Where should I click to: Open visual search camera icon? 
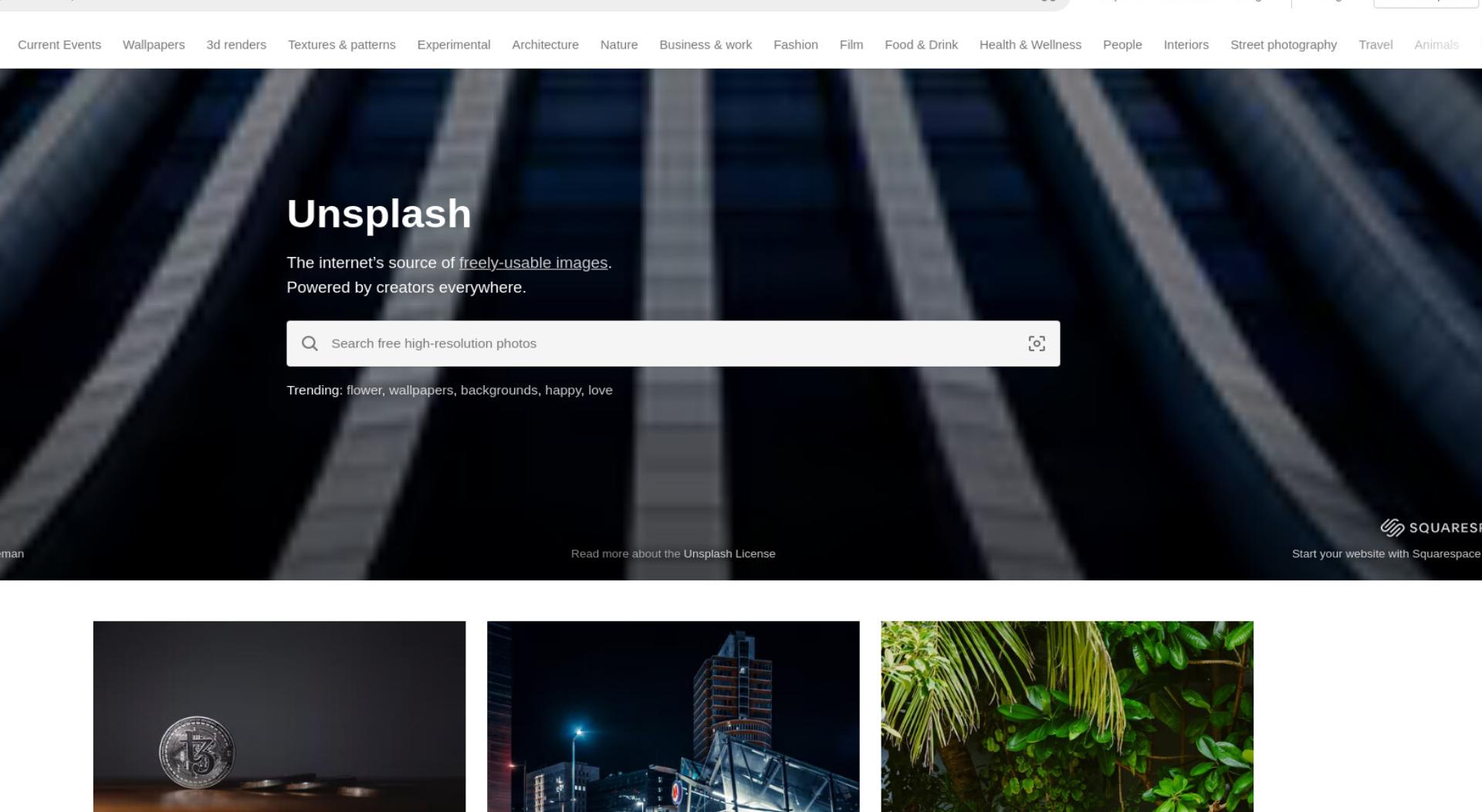tap(1037, 343)
